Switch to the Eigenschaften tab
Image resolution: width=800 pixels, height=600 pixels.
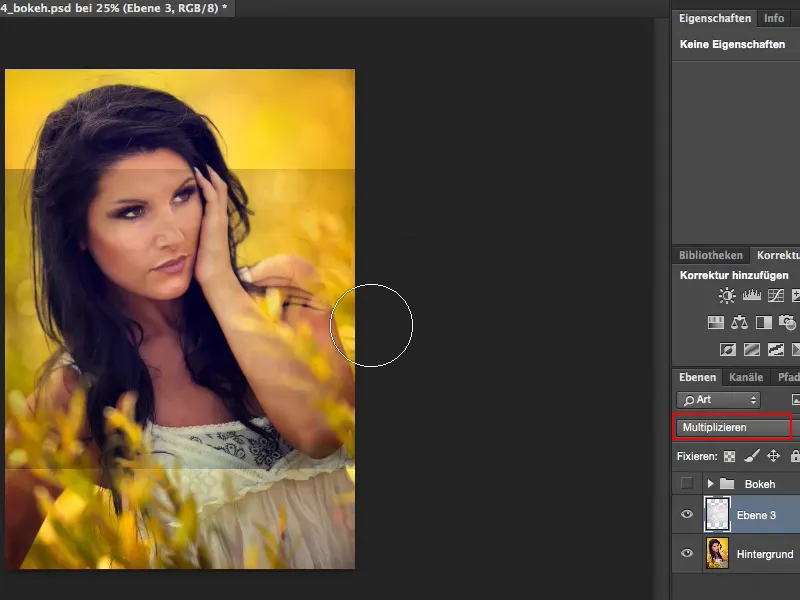tap(715, 18)
